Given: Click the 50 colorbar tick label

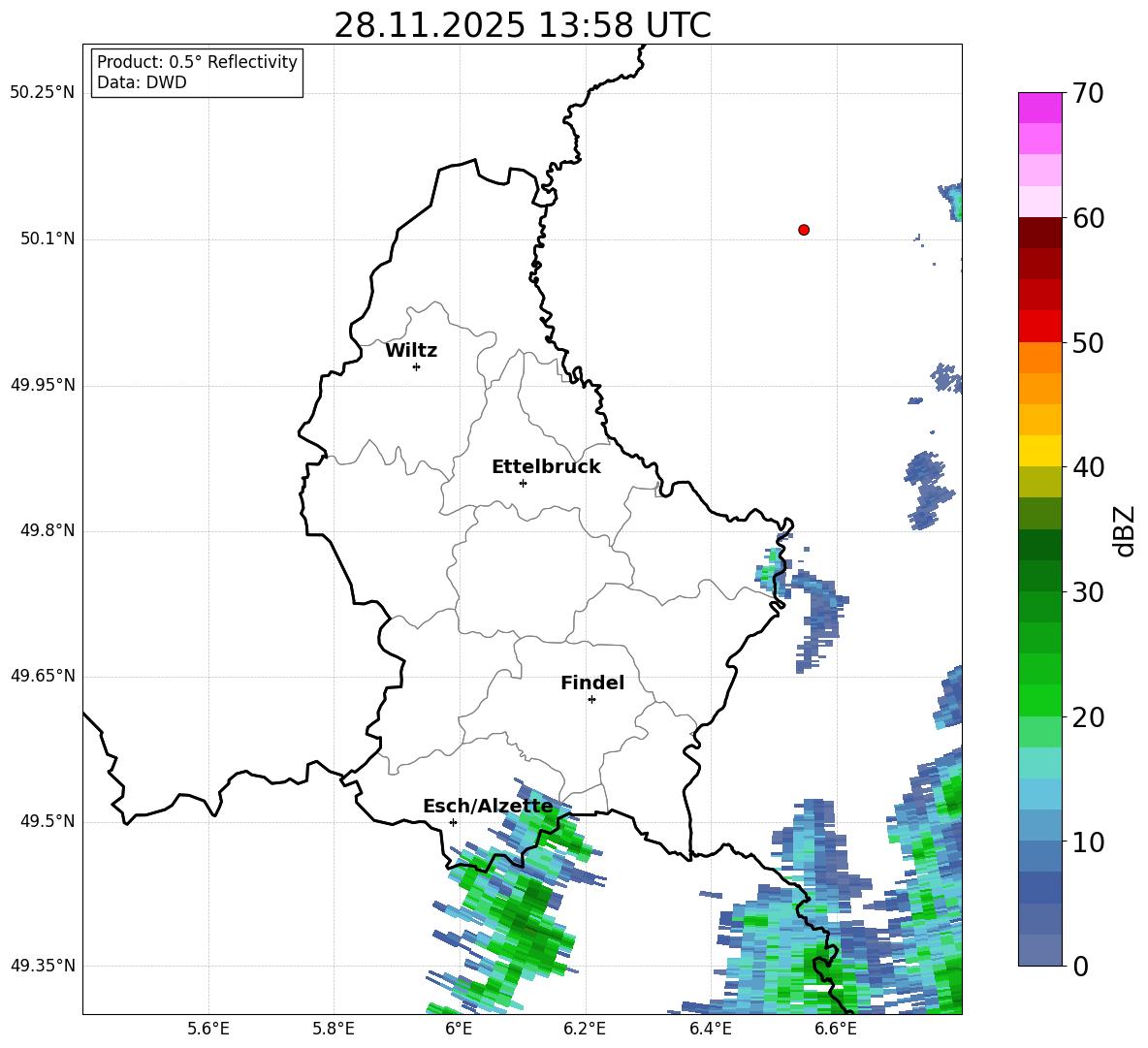Looking at the screenshot, I should tap(1088, 343).
